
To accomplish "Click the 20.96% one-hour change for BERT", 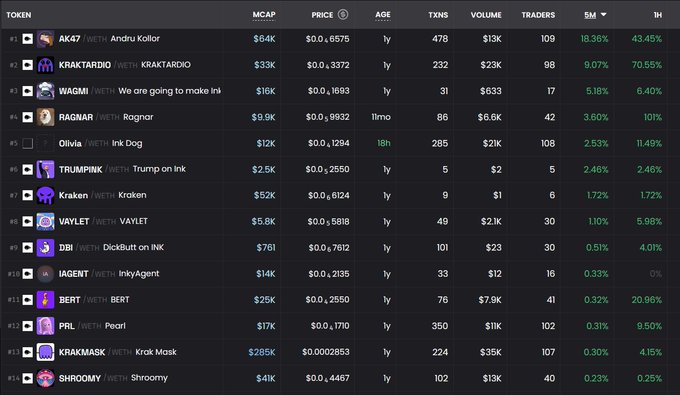I will [647, 300].
